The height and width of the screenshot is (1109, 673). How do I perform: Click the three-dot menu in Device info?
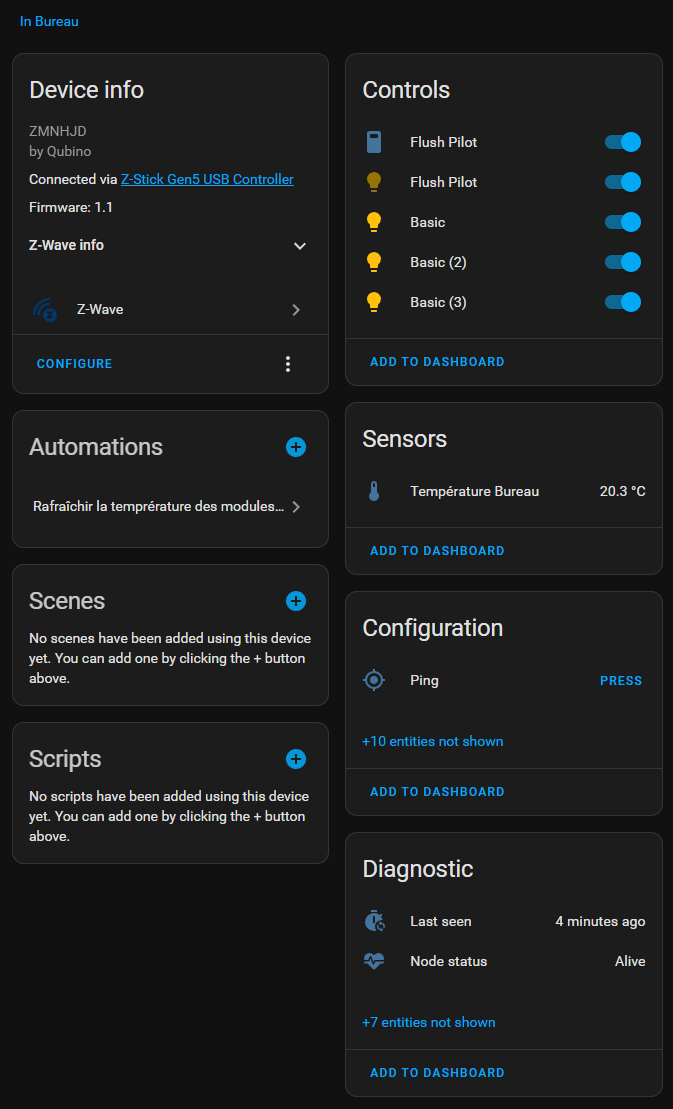click(x=288, y=364)
